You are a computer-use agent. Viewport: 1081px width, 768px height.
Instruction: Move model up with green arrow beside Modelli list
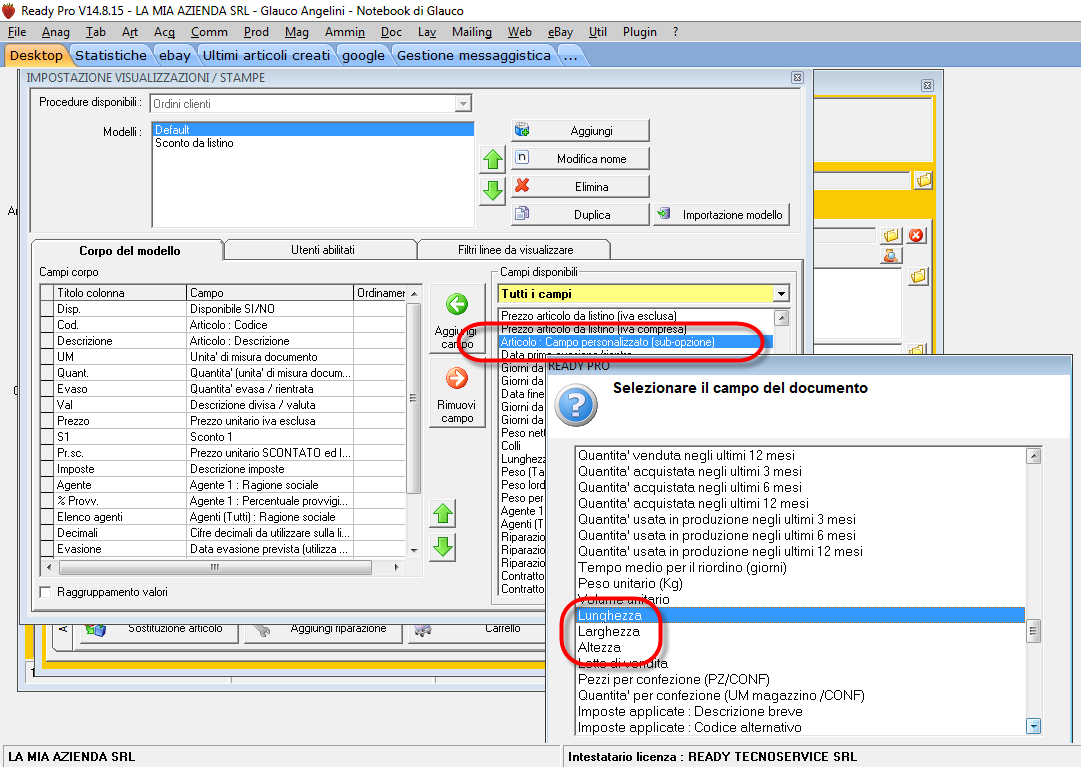[x=492, y=160]
